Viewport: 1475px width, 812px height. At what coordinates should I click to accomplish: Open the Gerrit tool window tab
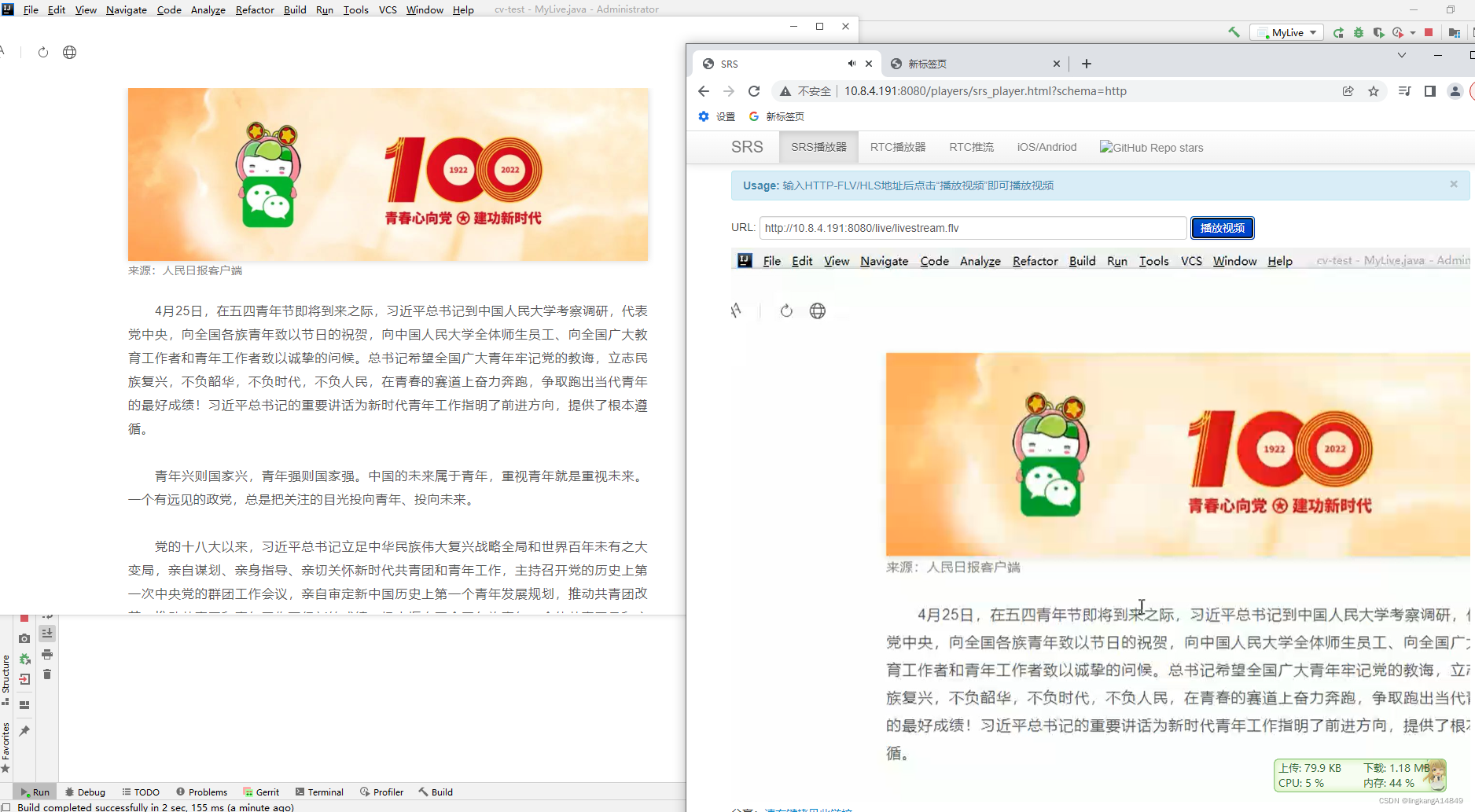(x=261, y=792)
